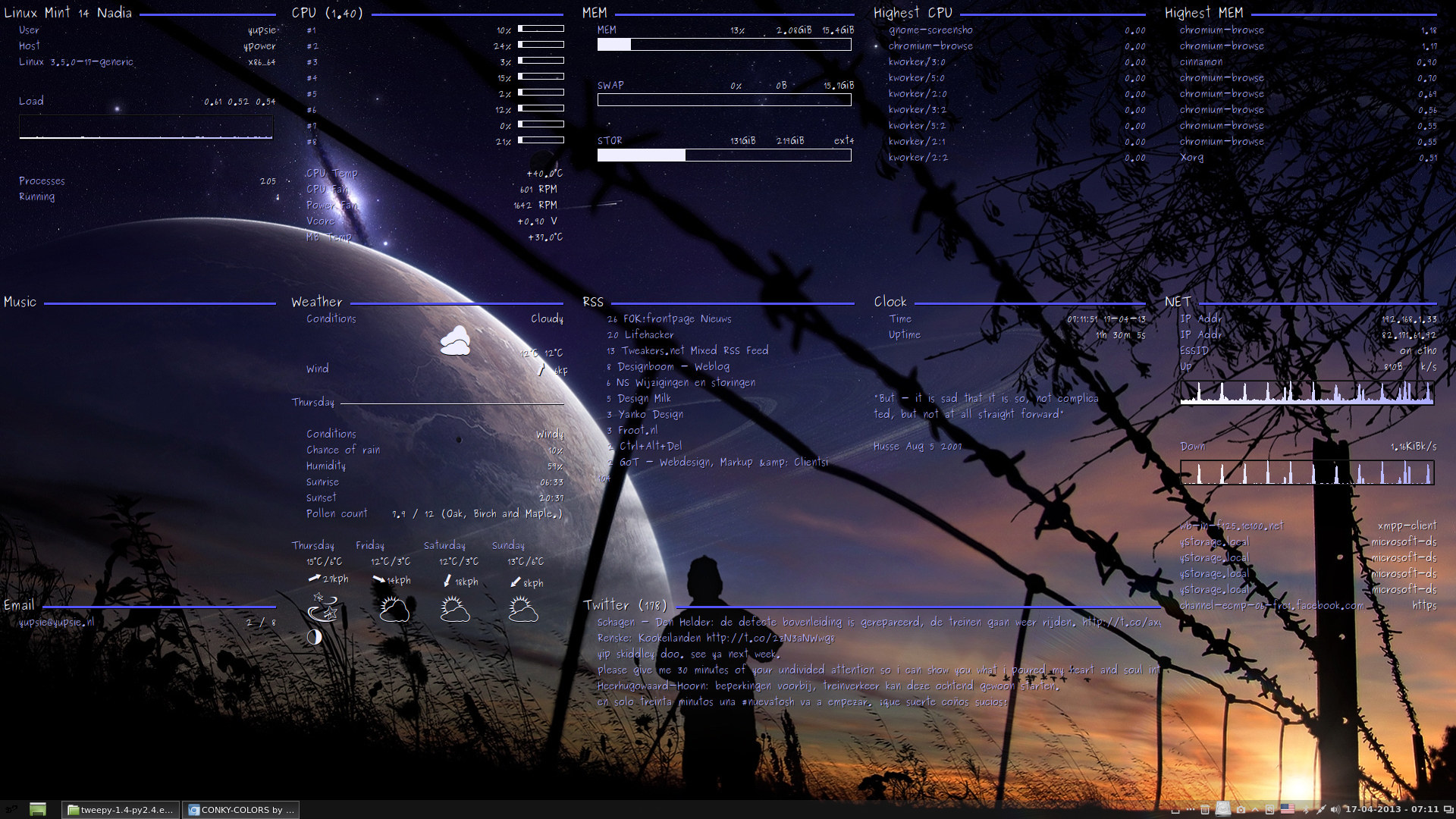Switch to tweepy-1.4-py2.4 folder window
Screen dimensions: 1456x819
click(121, 810)
